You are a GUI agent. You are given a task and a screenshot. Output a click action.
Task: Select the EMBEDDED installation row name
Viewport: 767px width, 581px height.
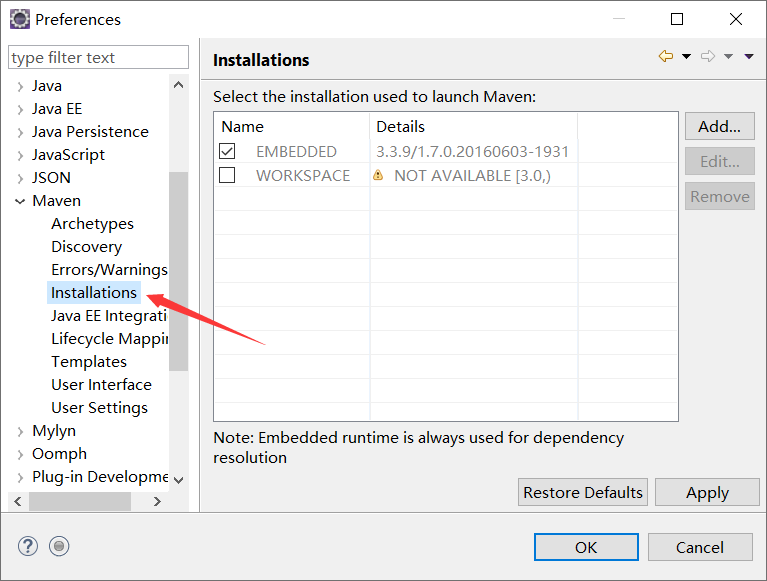(x=296, y=152)
